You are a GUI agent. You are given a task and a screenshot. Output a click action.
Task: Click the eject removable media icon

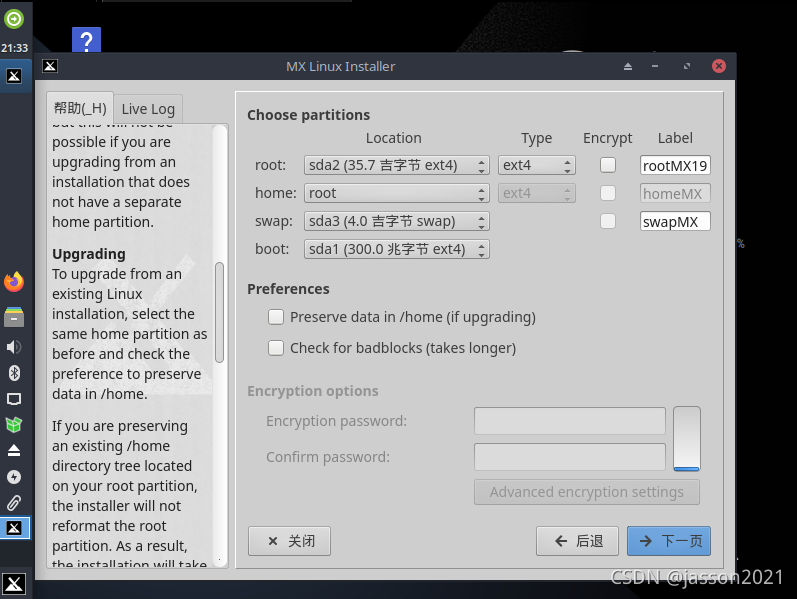coord(14,451)
